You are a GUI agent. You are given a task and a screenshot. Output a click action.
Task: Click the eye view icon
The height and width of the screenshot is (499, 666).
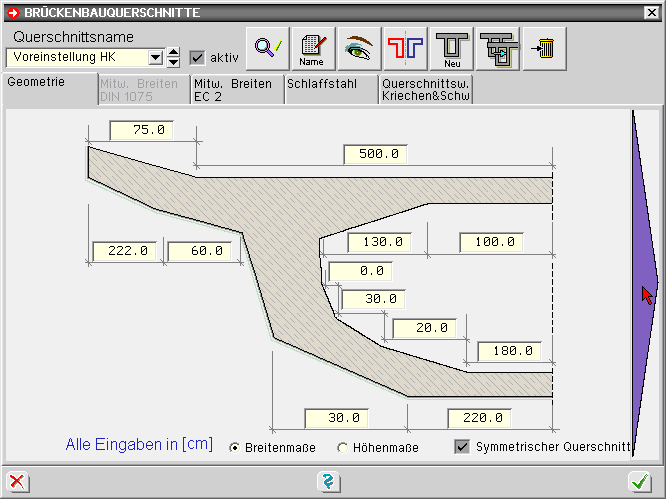point(359,48)
